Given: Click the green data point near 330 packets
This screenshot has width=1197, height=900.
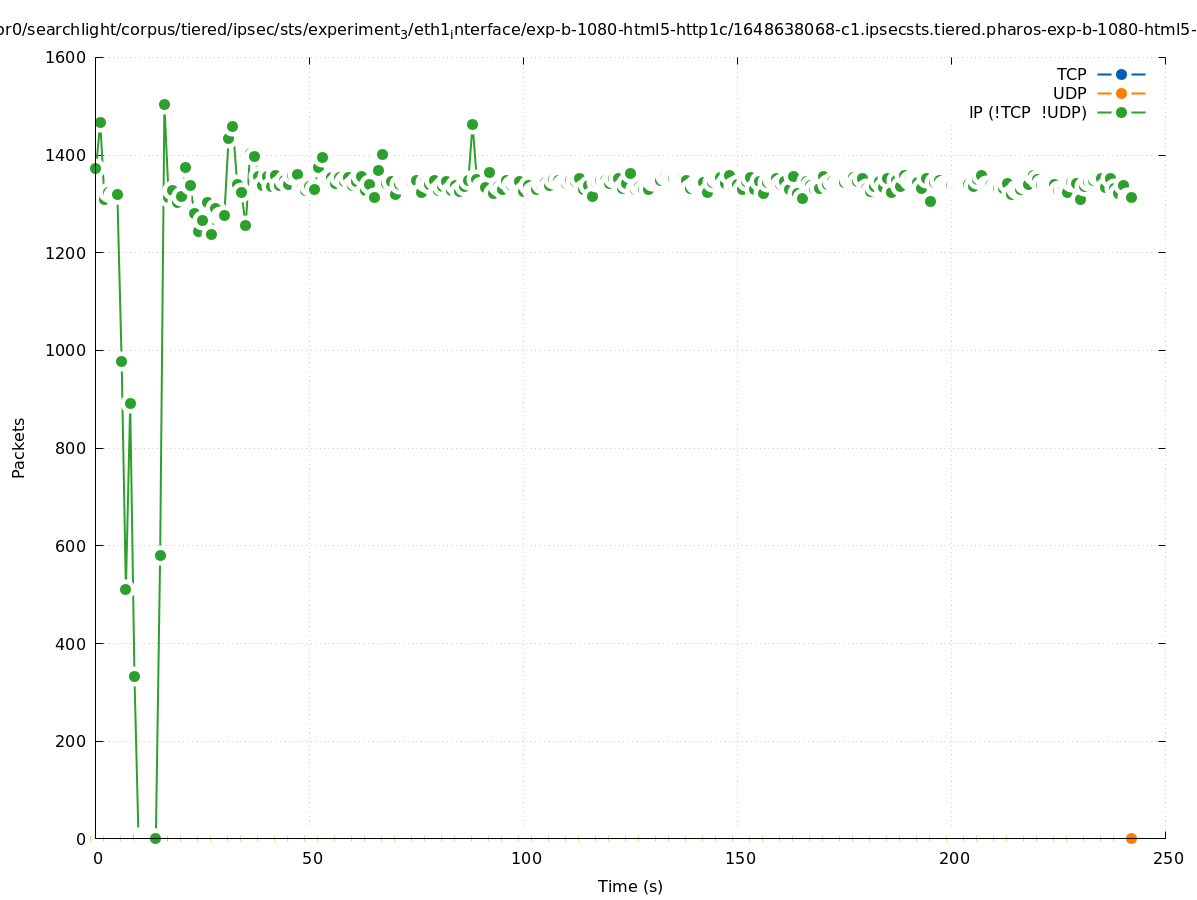Looking at the screenshot, I should [x=134, y=676].
